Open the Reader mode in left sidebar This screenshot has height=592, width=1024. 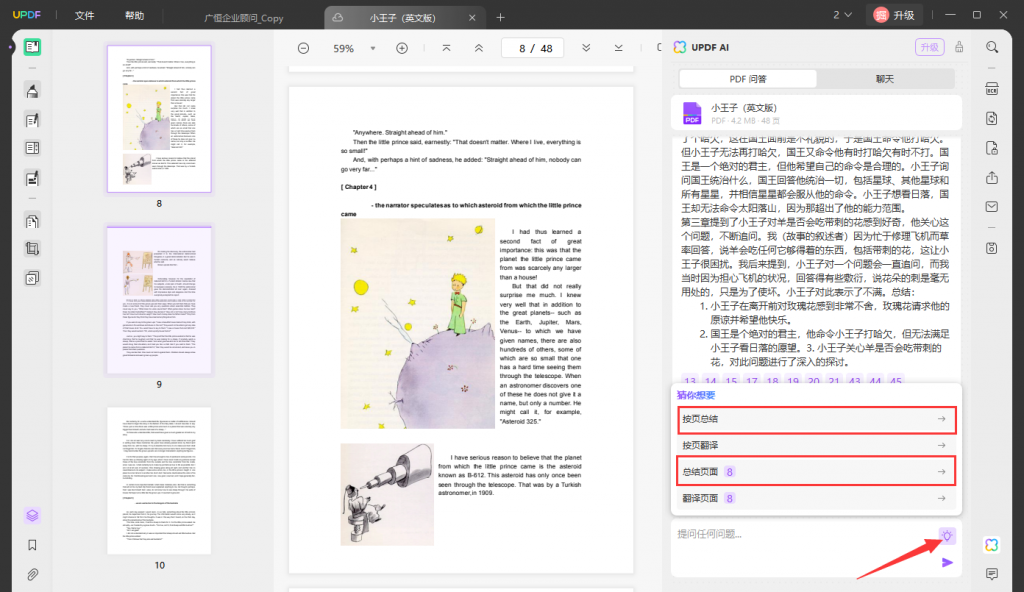(x=32, y=47)
